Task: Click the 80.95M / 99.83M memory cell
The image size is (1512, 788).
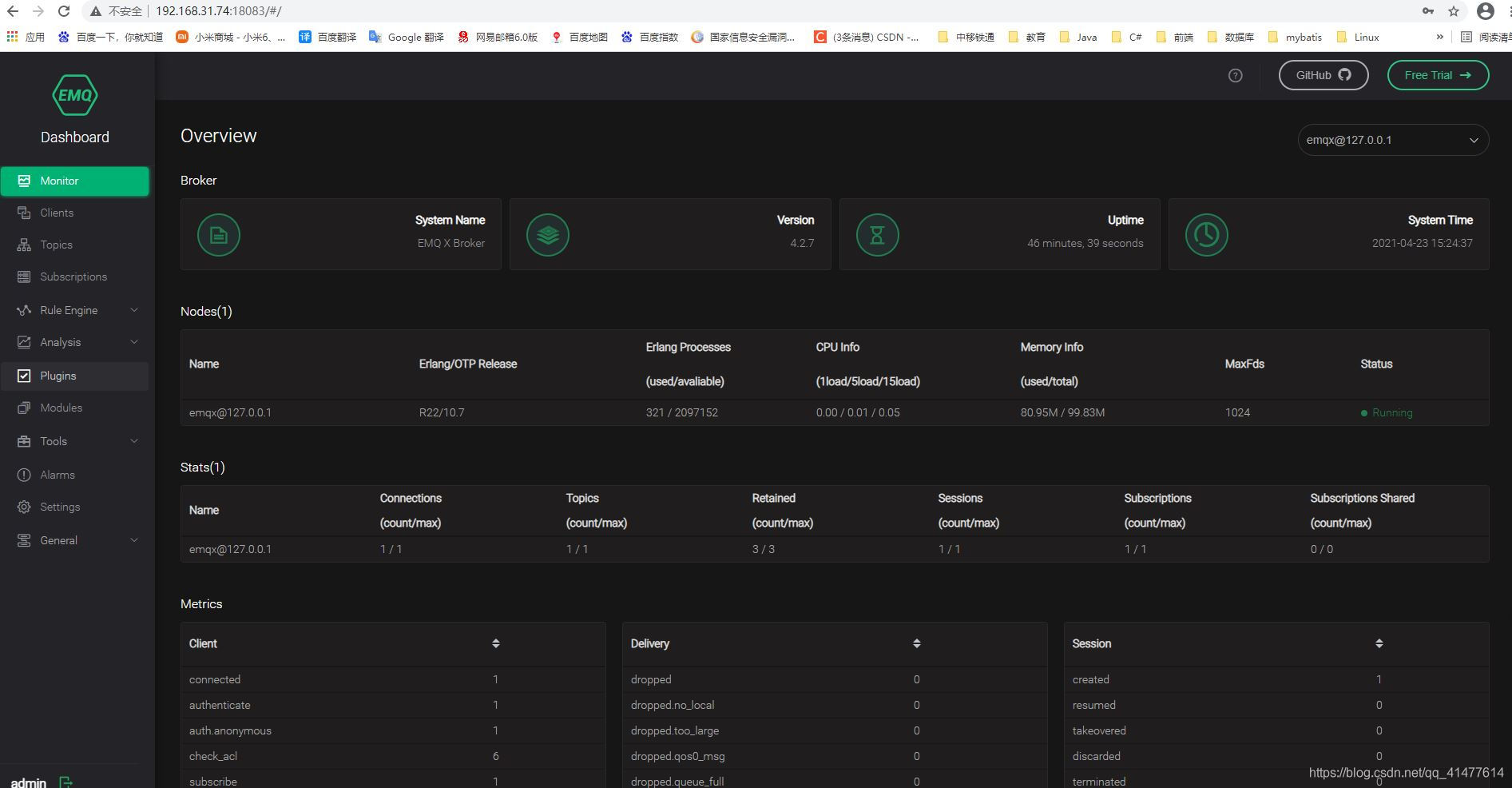Action: click(x=1062, y=412)
